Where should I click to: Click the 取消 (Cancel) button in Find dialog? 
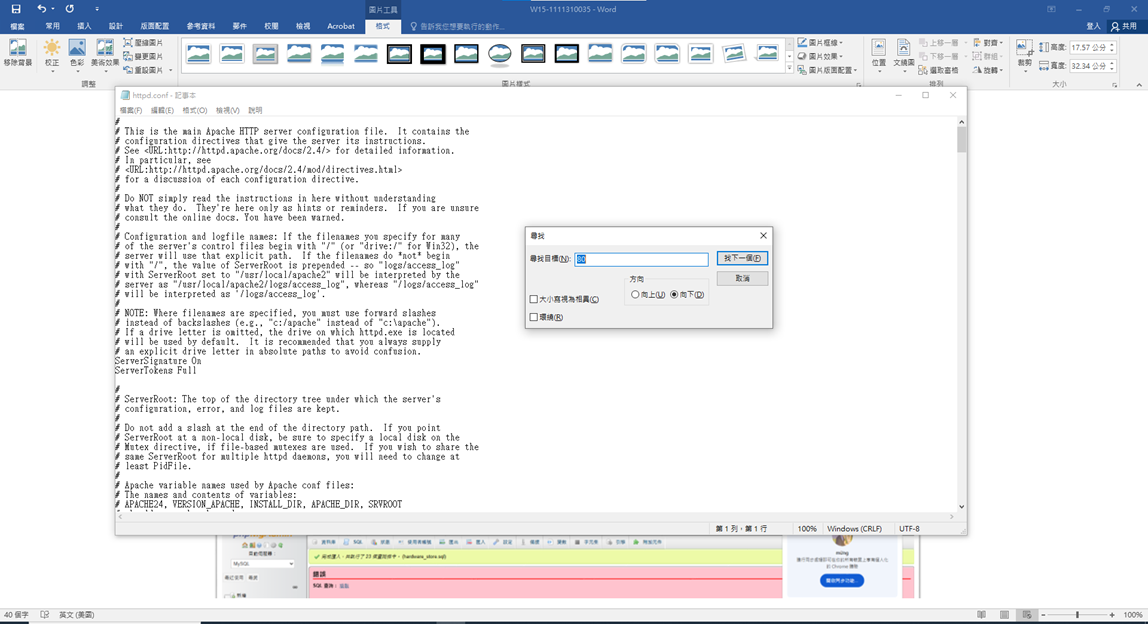coord(742,279)
